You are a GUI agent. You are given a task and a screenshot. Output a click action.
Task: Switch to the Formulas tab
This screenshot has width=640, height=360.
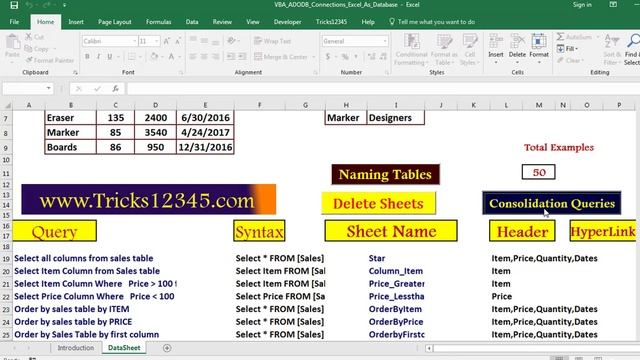coord(158,22)
